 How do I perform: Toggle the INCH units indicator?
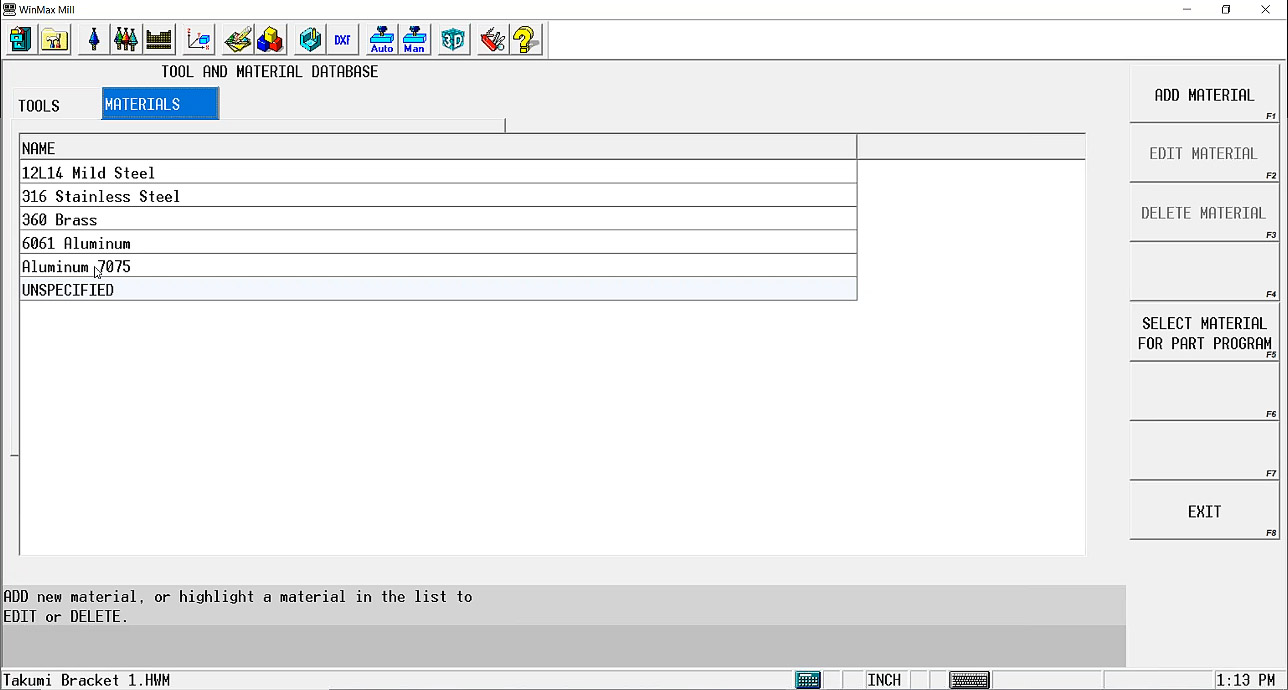click(x=884, y=679)
